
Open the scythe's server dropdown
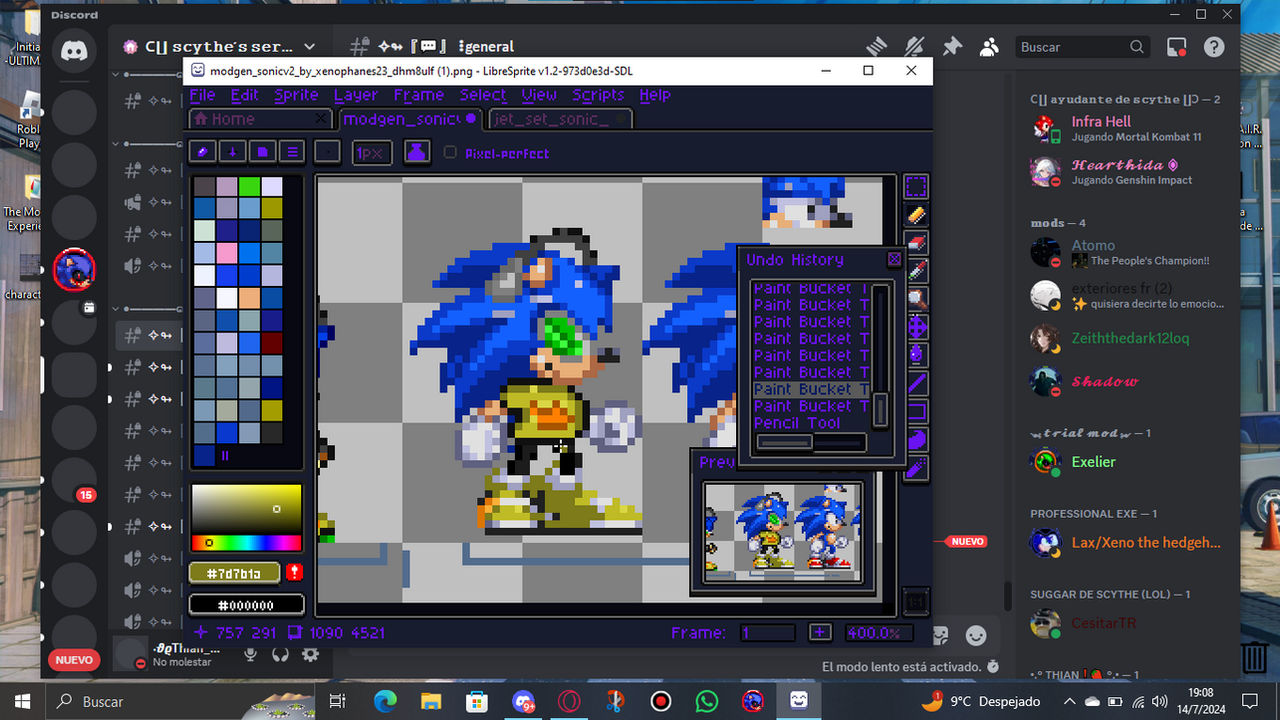point(310,45)
